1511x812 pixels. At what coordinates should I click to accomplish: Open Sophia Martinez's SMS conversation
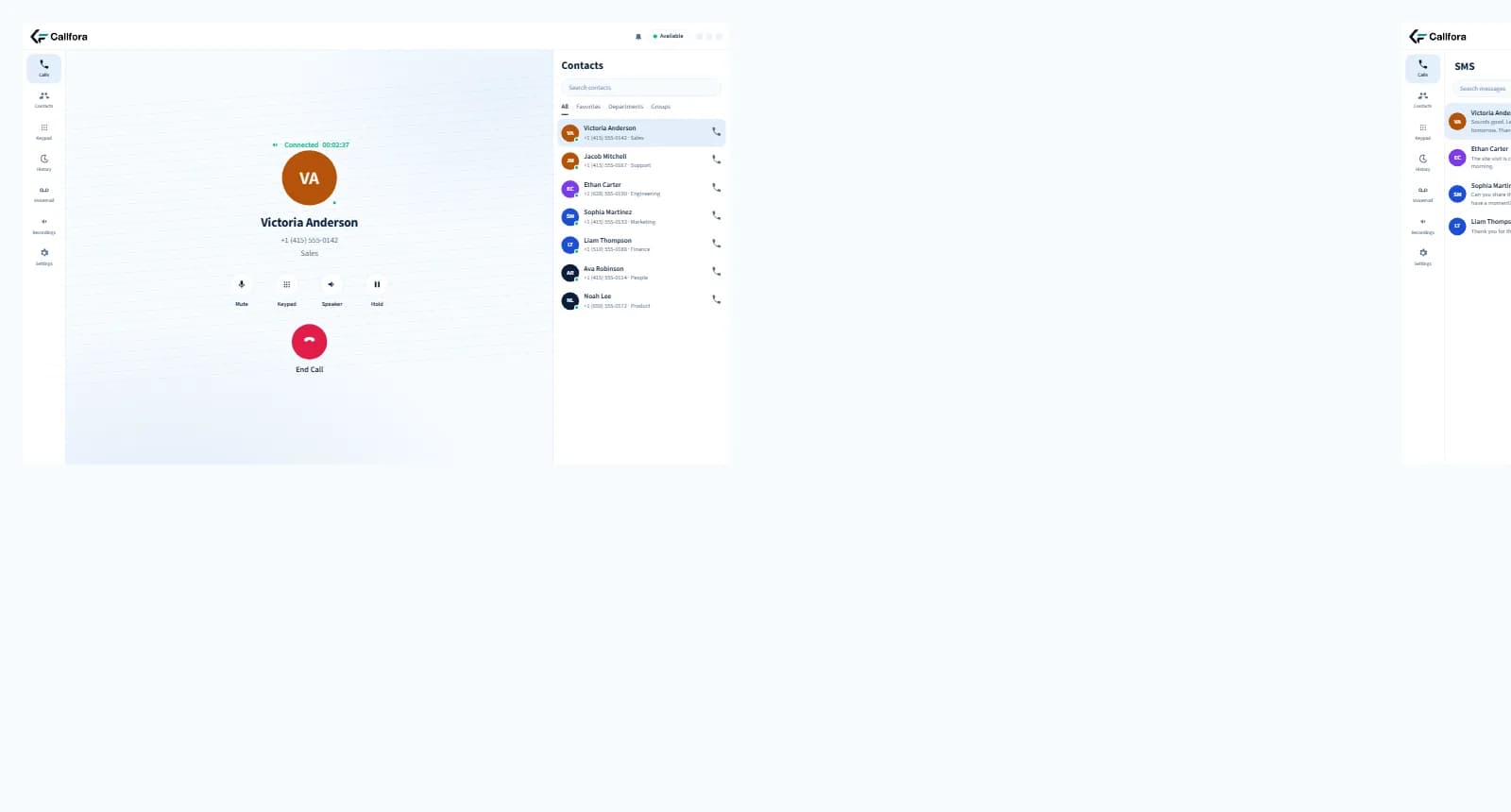tap(1479, 194)
